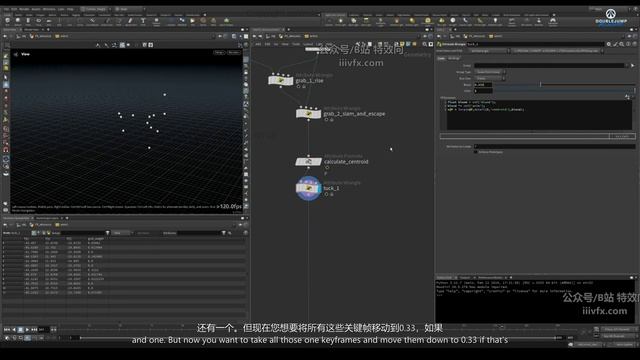The width and height of the screenshot is (640, 360).
Task: Open the Group Type dropdown
Action: click(x=490, y=72)
